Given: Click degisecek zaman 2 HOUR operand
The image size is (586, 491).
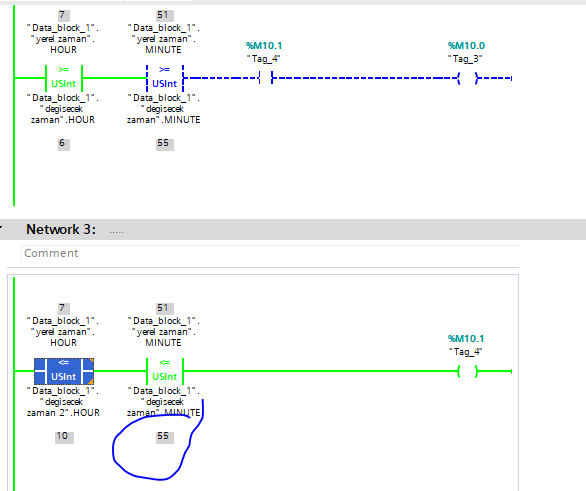Looking at the screenshot, I should tap(63, 402).
